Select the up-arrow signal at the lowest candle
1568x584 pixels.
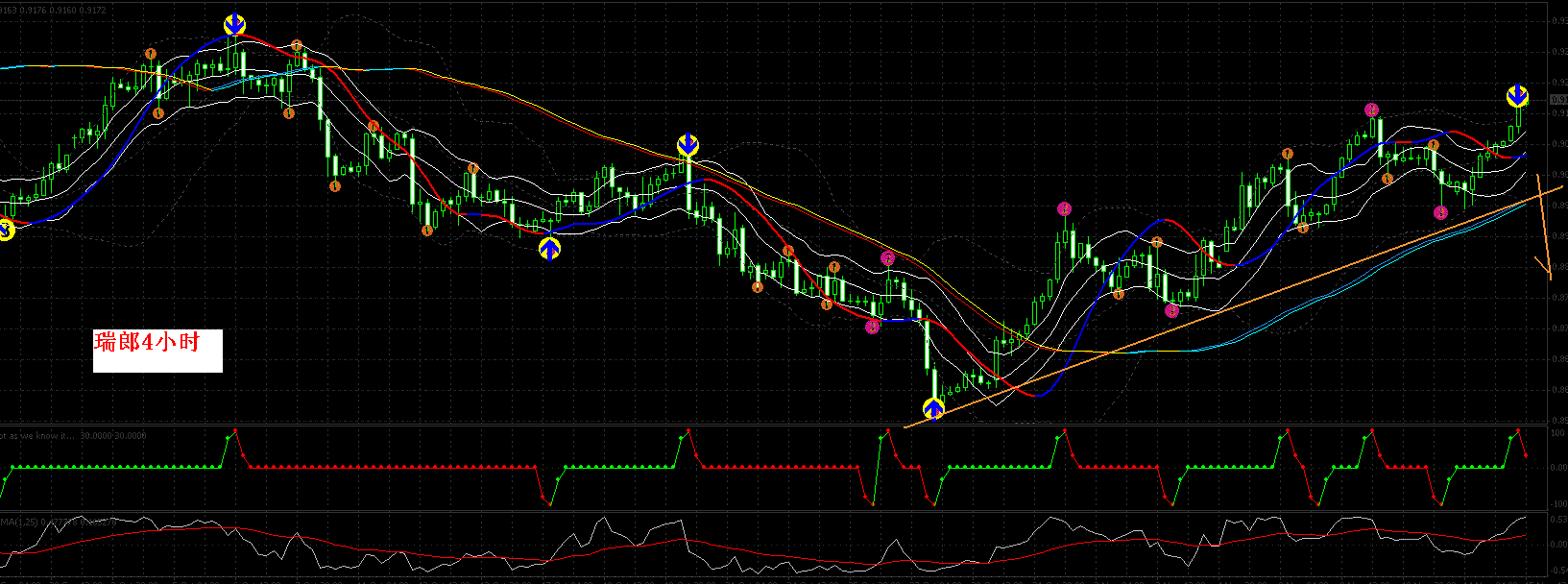tap(933, 409)
